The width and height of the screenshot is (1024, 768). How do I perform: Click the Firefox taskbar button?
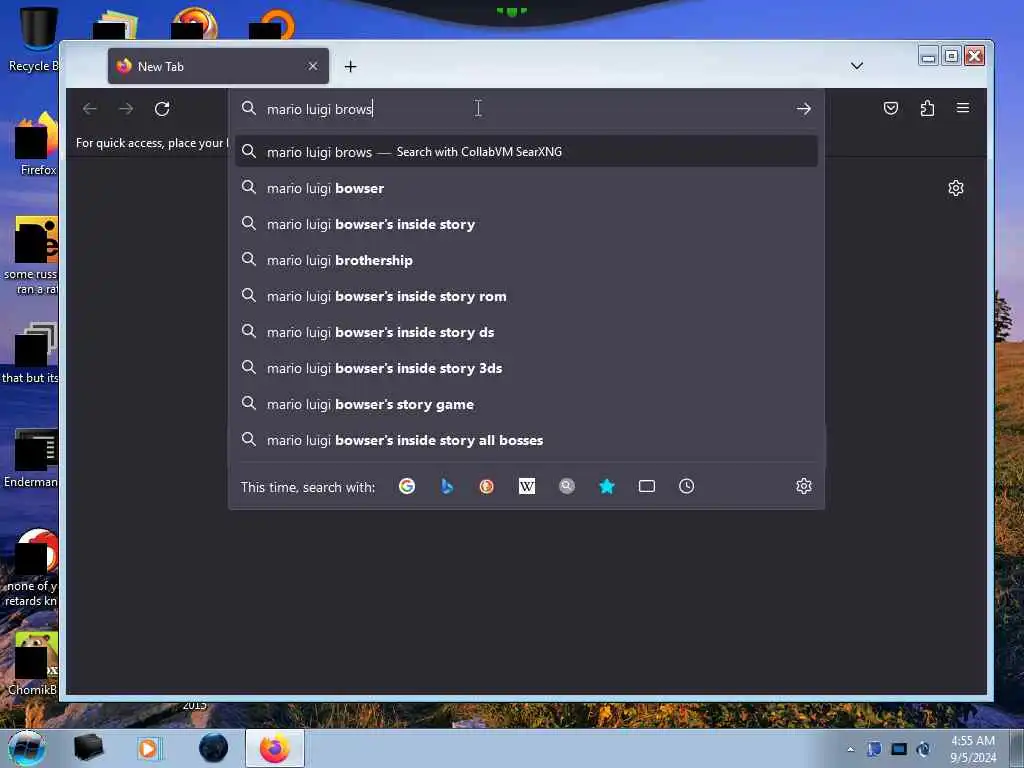(275, 748)
